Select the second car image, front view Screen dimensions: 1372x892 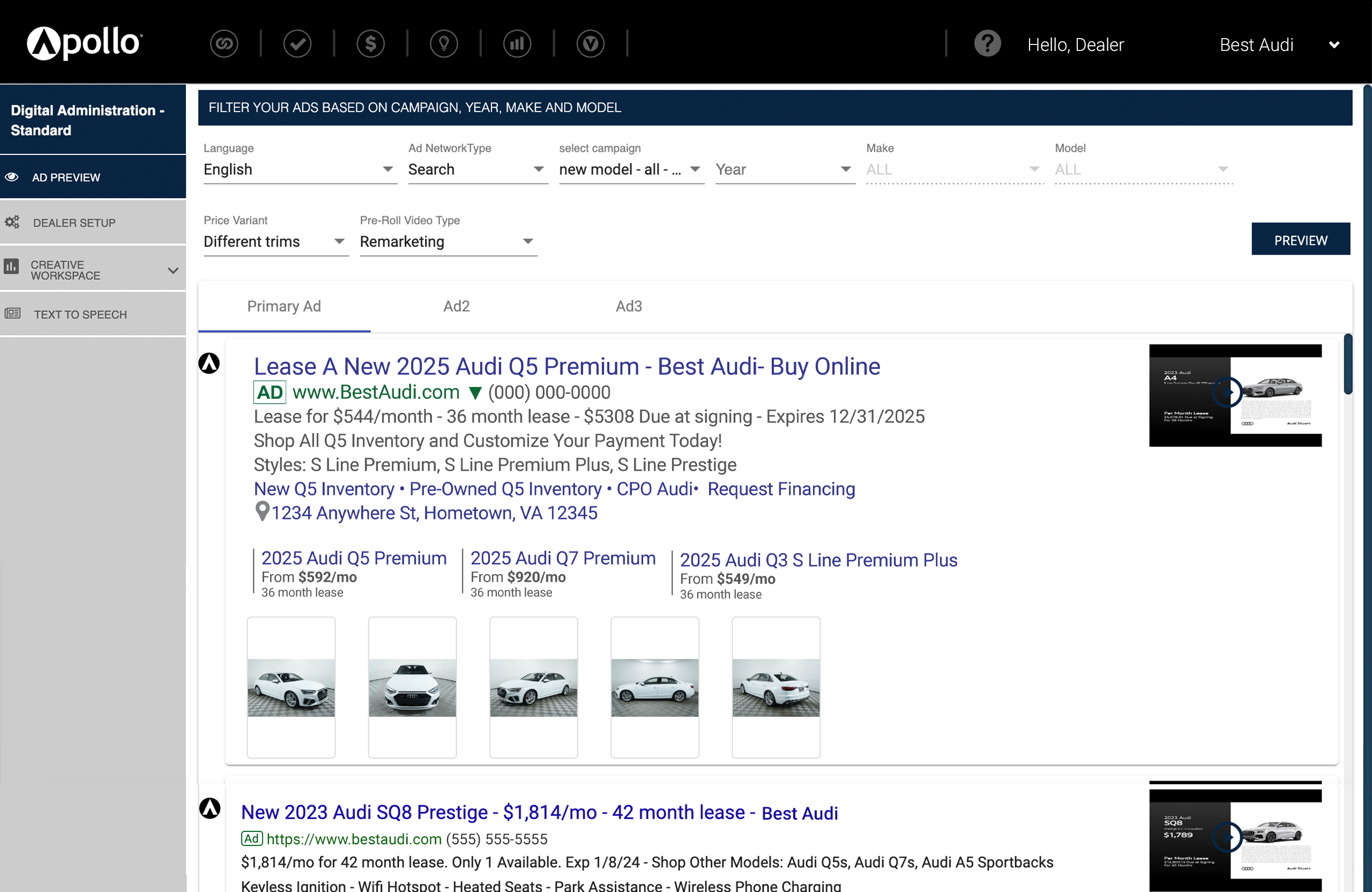click(412, 687)
